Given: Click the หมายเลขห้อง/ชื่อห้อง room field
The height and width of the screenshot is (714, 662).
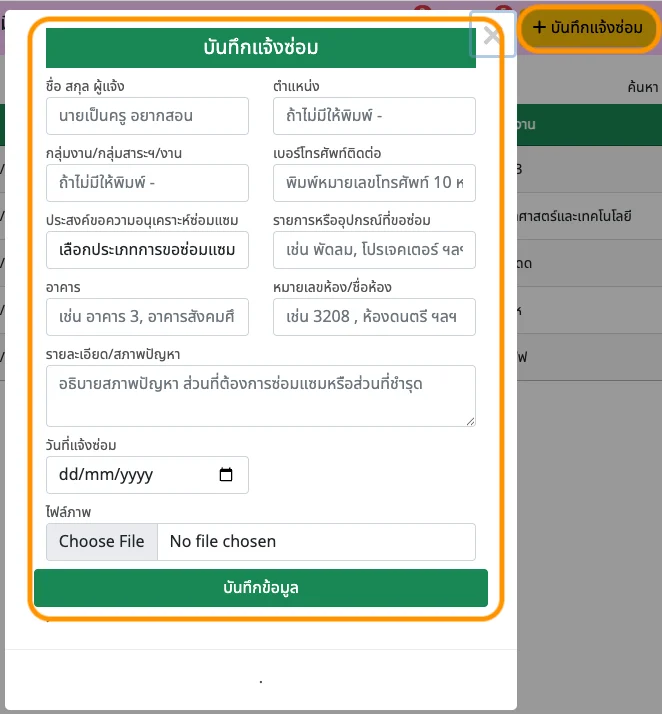Looking at the screenshot, I should click(x=374, y=317).
